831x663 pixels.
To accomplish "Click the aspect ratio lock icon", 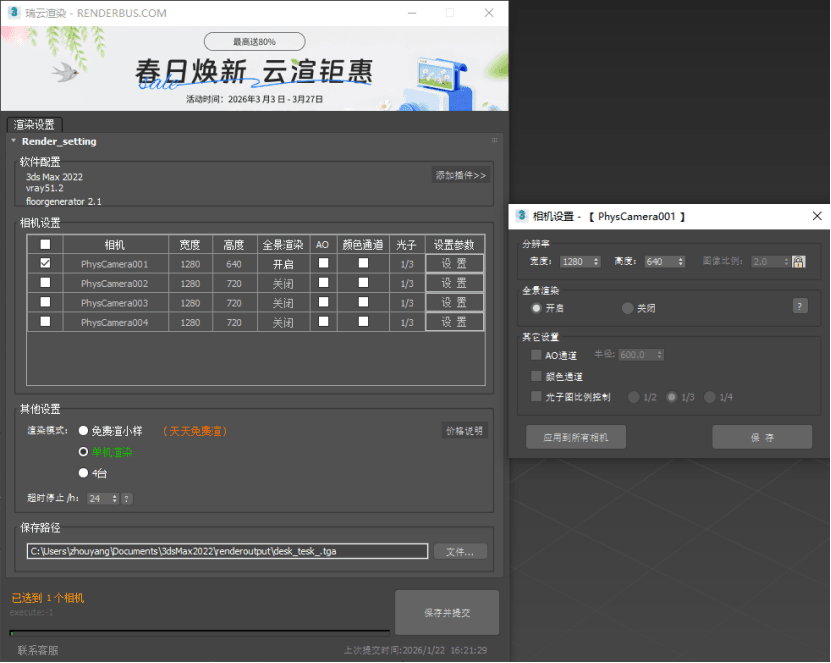I will (798, 261).
